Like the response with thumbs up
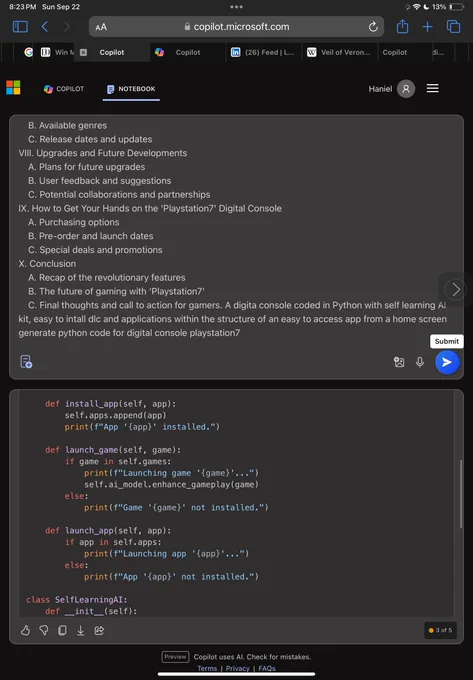Viewport: 473px width, 680px height. 25,630
